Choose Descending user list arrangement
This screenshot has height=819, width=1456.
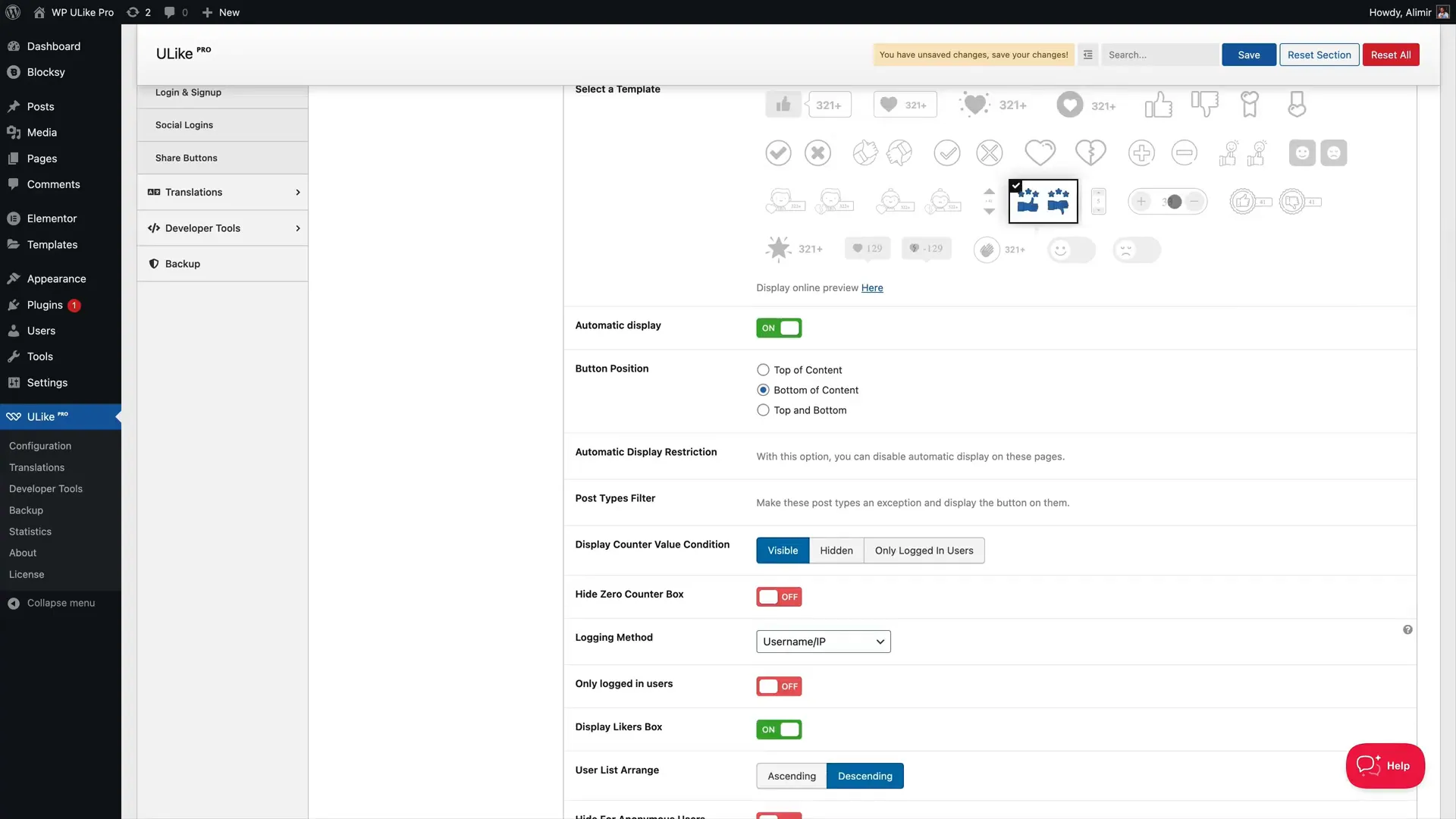[865, 776]
